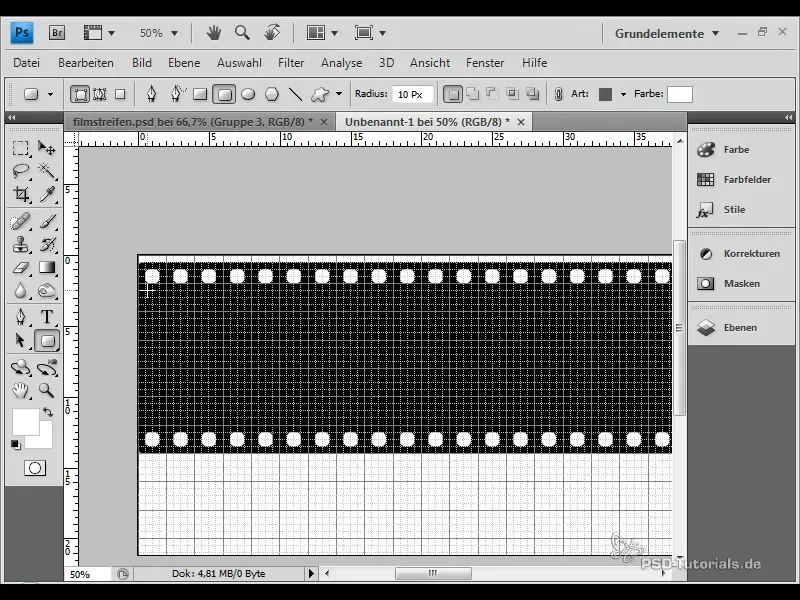Select the Pen tool in toolbox

[20, 317]
